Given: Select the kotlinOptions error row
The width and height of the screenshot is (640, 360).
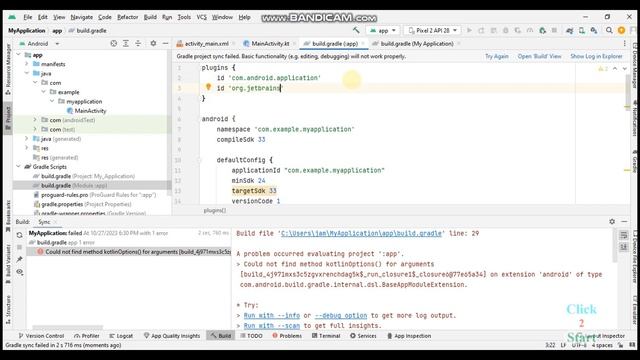Looking at the screenshot, I should [129, 252].
